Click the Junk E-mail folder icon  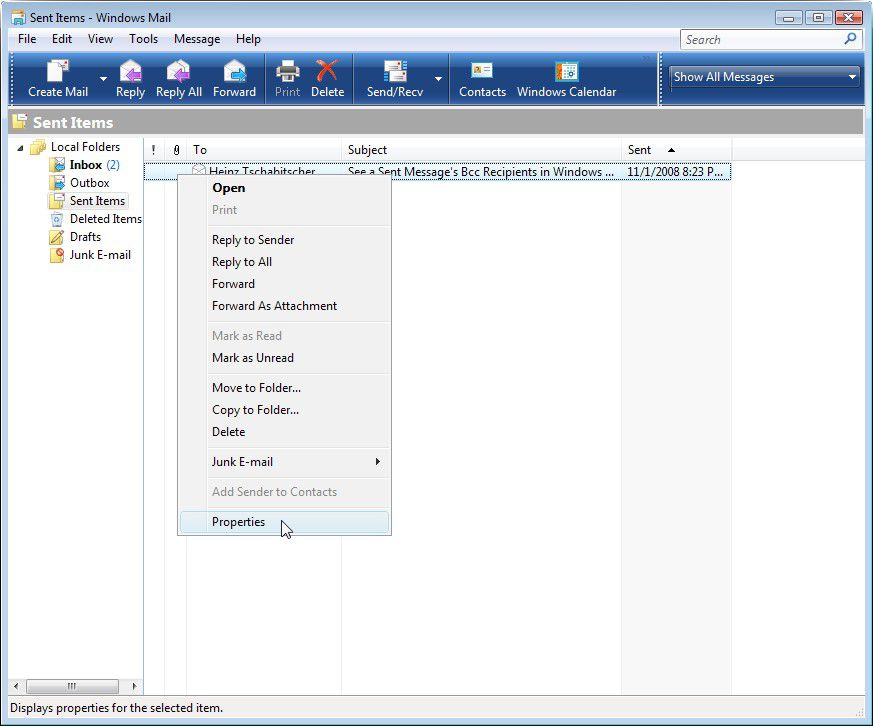pyautogui.click(x=57, y=255)
